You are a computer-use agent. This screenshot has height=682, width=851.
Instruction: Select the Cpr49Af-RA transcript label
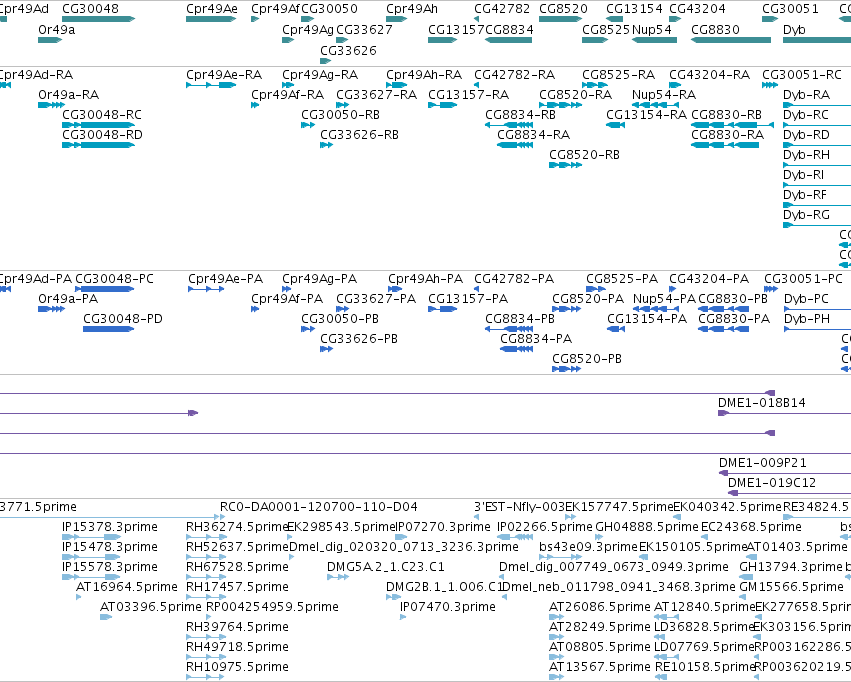click(287, 95)
